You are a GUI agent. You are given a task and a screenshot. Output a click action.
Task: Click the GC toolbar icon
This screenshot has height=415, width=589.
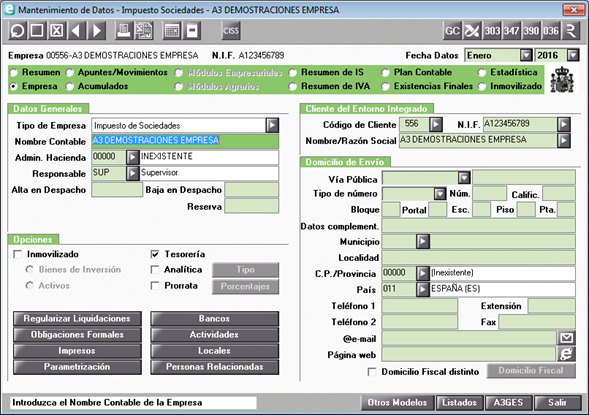click(452, 31)
